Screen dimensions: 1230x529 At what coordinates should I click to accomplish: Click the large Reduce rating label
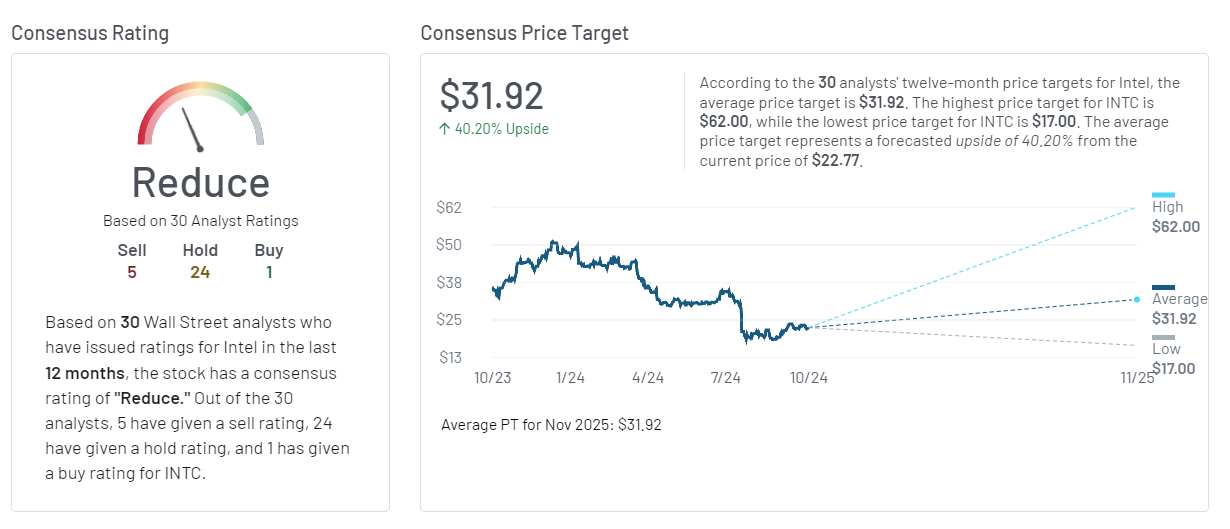pos(200,183)
